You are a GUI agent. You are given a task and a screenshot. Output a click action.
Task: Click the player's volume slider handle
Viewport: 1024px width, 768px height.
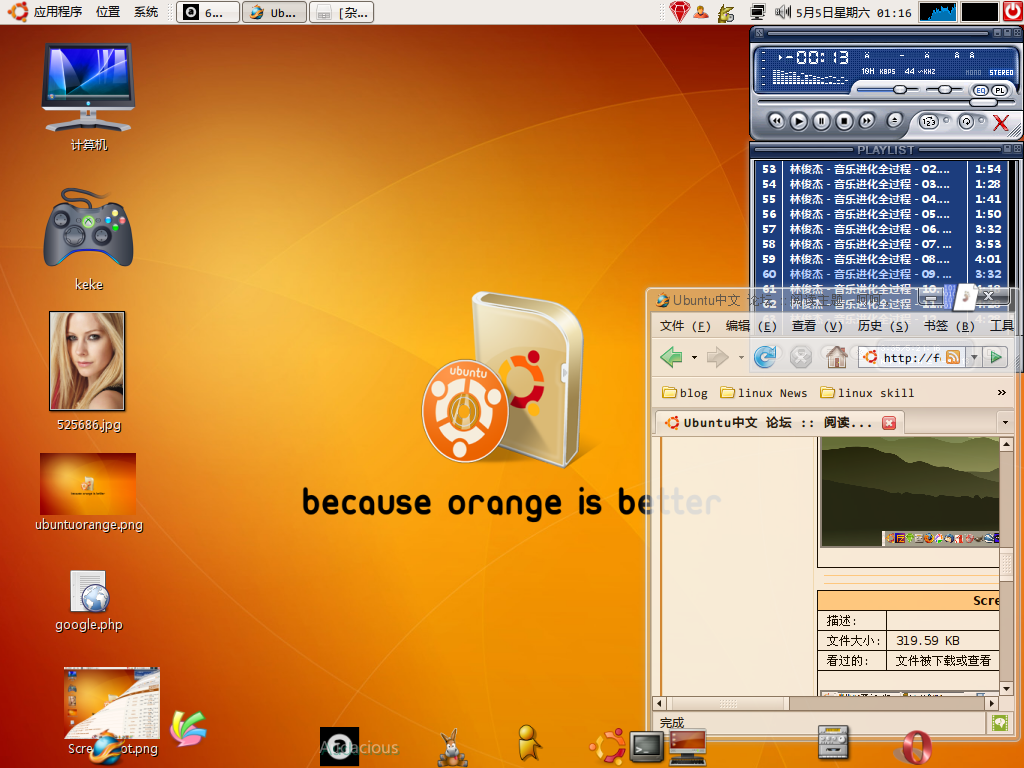900,89
